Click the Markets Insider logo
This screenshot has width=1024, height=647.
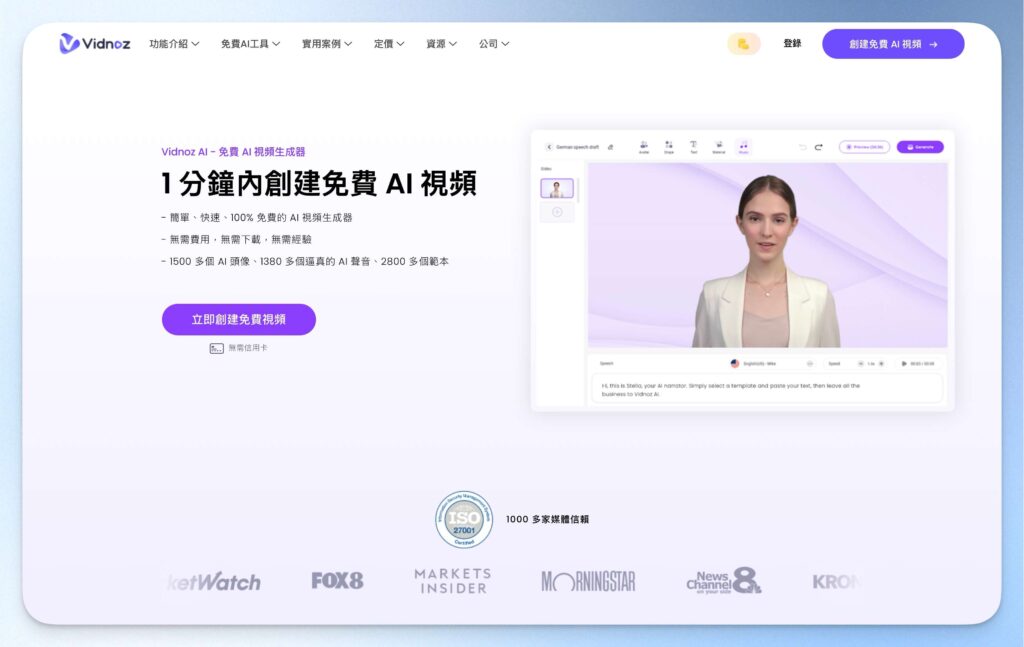[x=453, y=580]
